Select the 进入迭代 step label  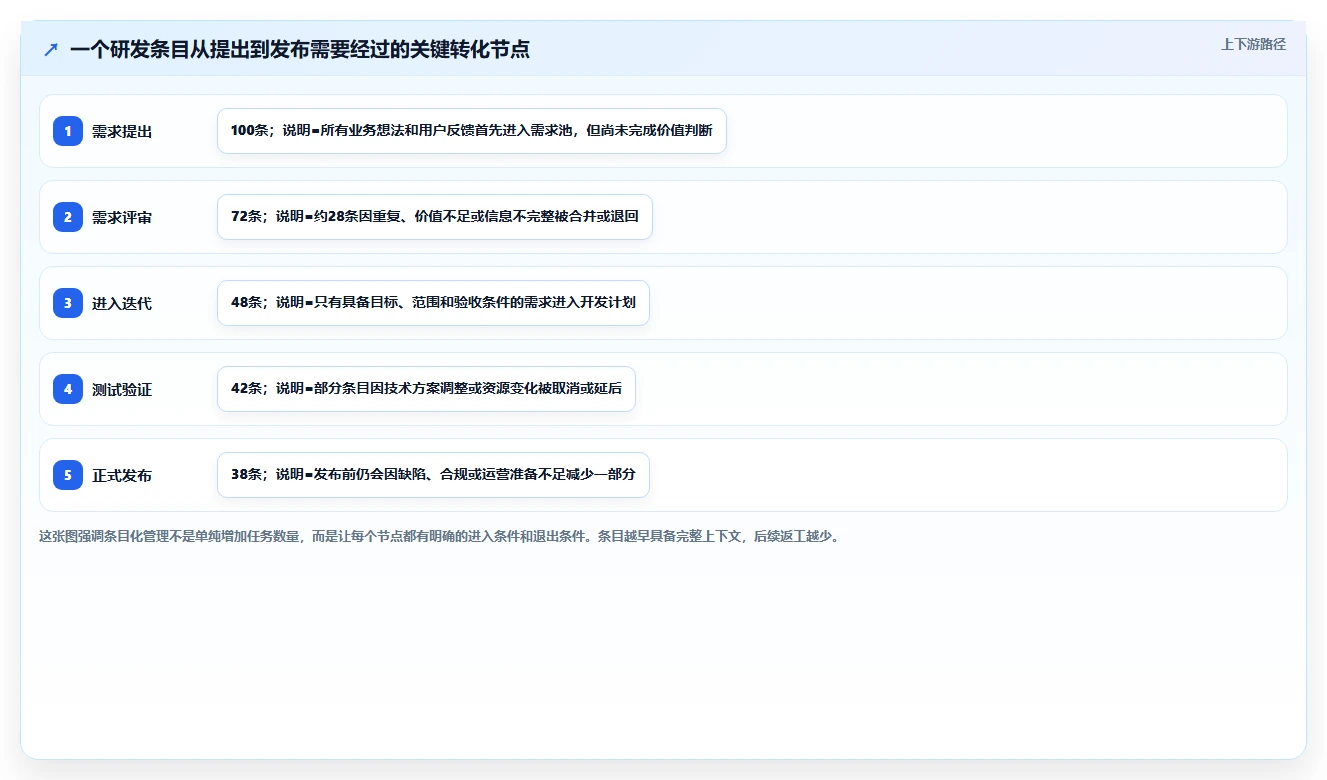click(x=122, y=303)
